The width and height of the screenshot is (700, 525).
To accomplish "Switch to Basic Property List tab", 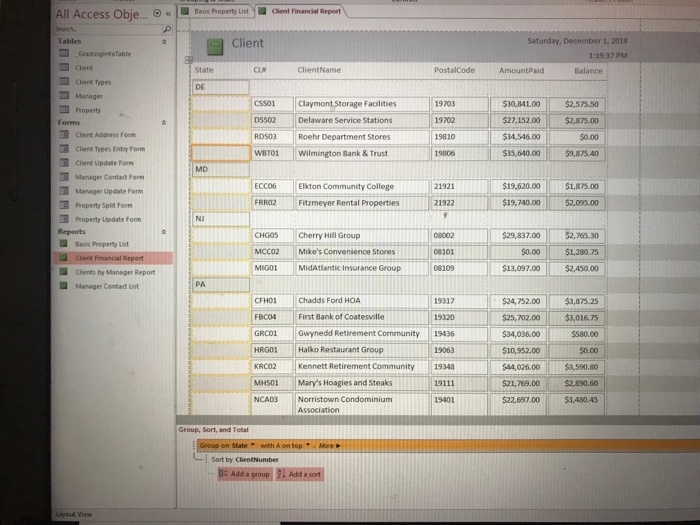I will point(216,11).
